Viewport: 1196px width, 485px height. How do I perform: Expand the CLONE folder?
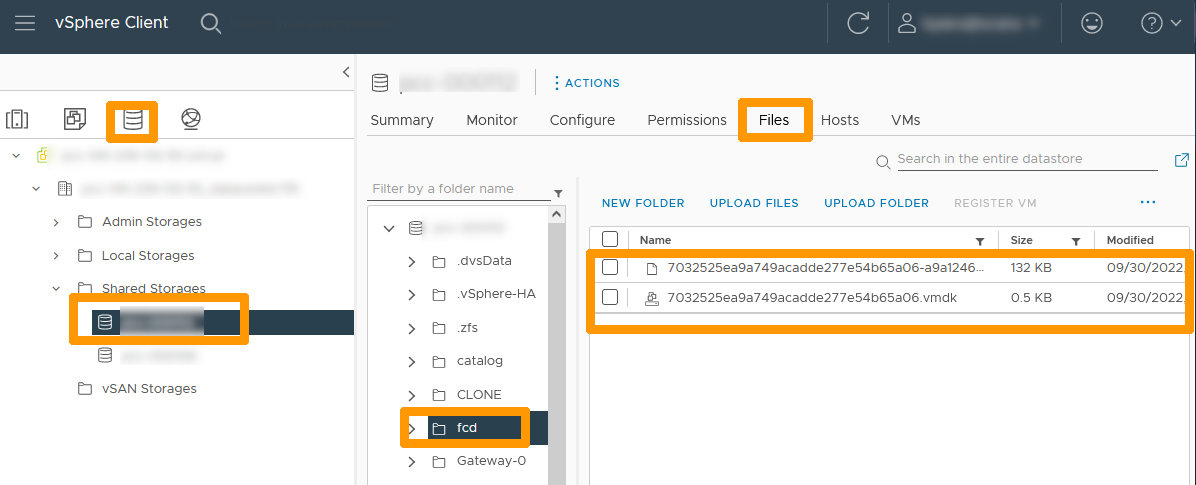pos(412,395)
